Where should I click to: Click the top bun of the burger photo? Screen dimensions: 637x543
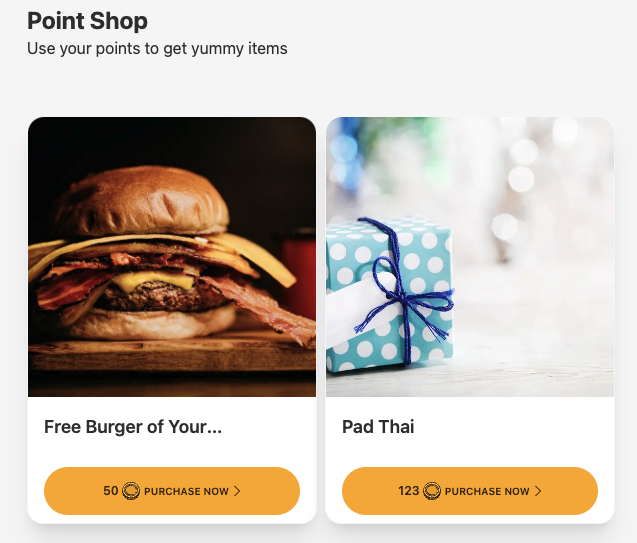(x=142, y=201)
